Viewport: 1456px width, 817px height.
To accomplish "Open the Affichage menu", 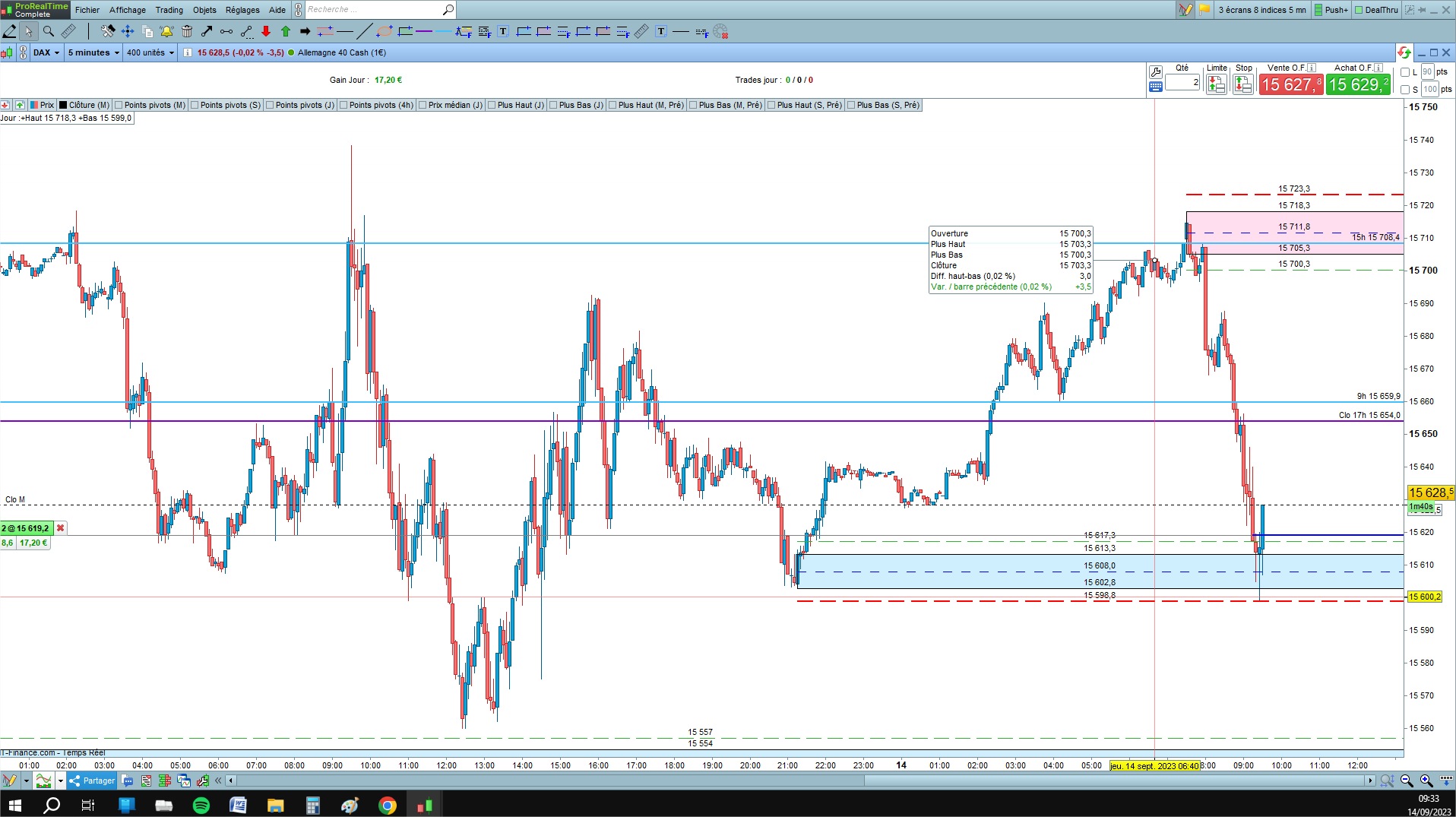I will pos(128,10).
